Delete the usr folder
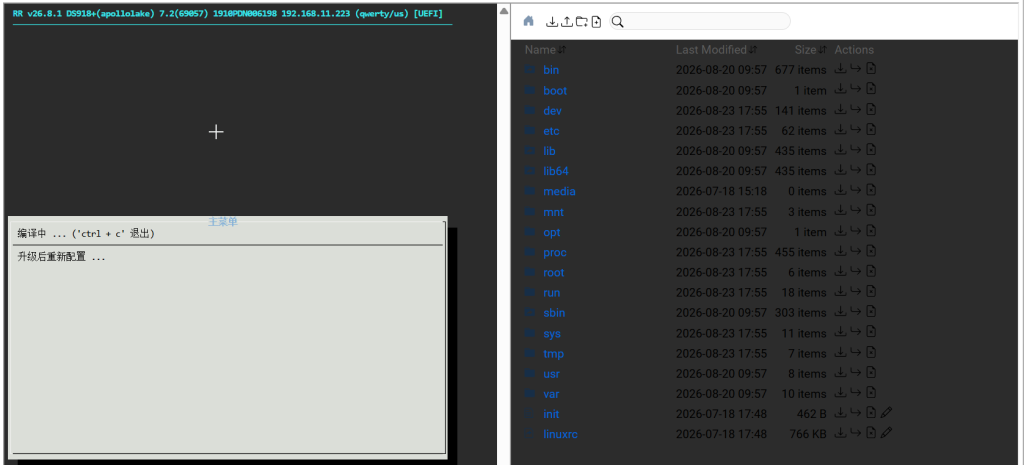This screenshot has width=1024, height=465. tap(871, 372)
